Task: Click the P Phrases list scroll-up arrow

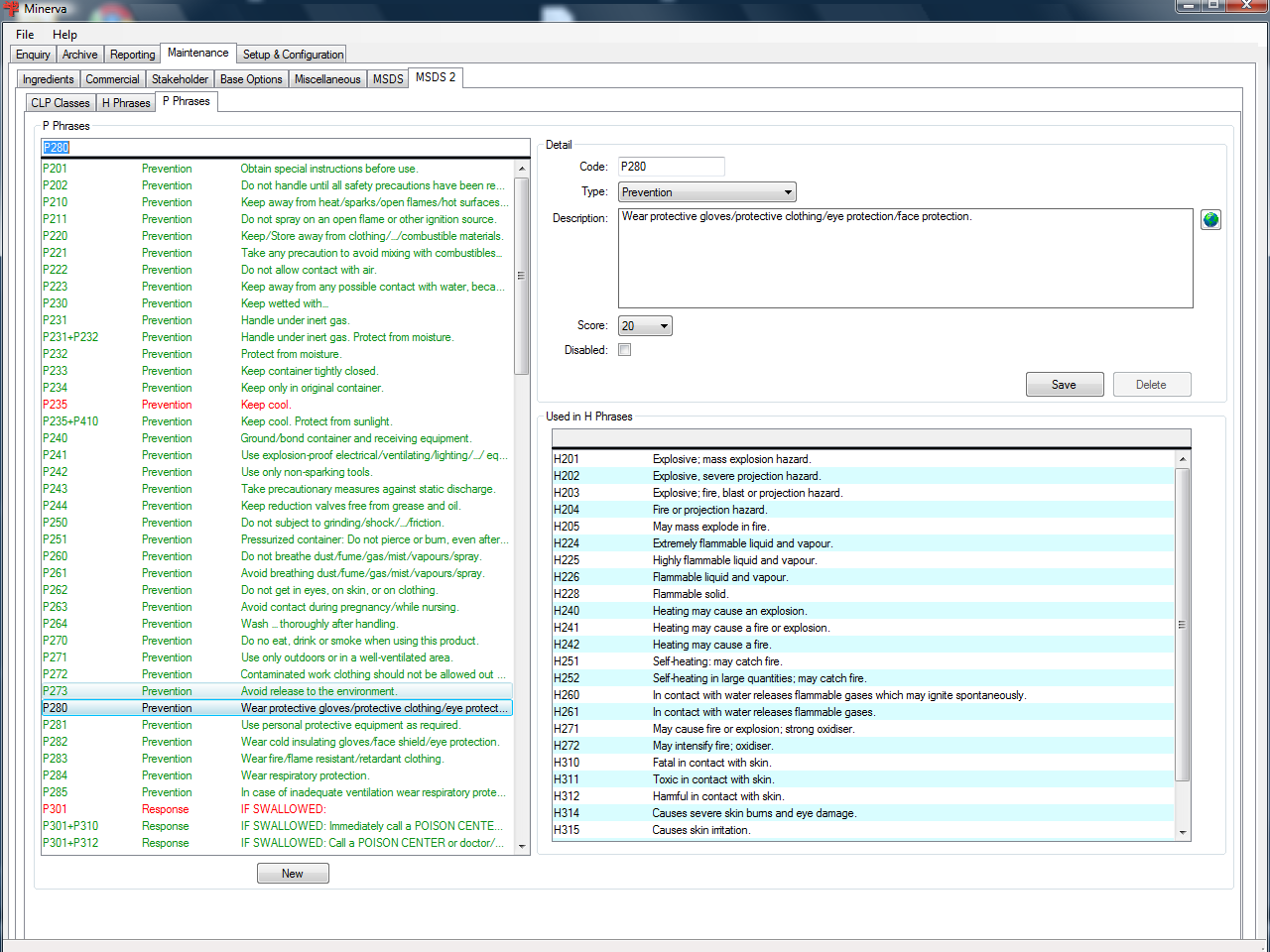Action: click(522, 169)
